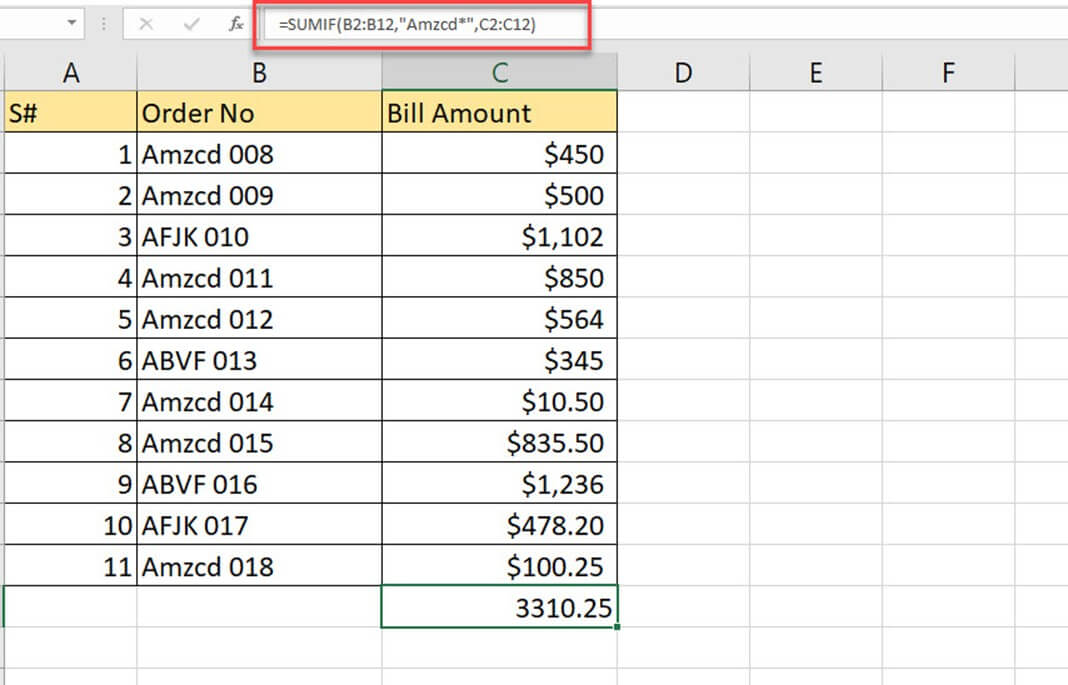Click the Insert Function fx icon
Screen dimensions: 1068x685
pyautogui.click(x=236, y=24)
